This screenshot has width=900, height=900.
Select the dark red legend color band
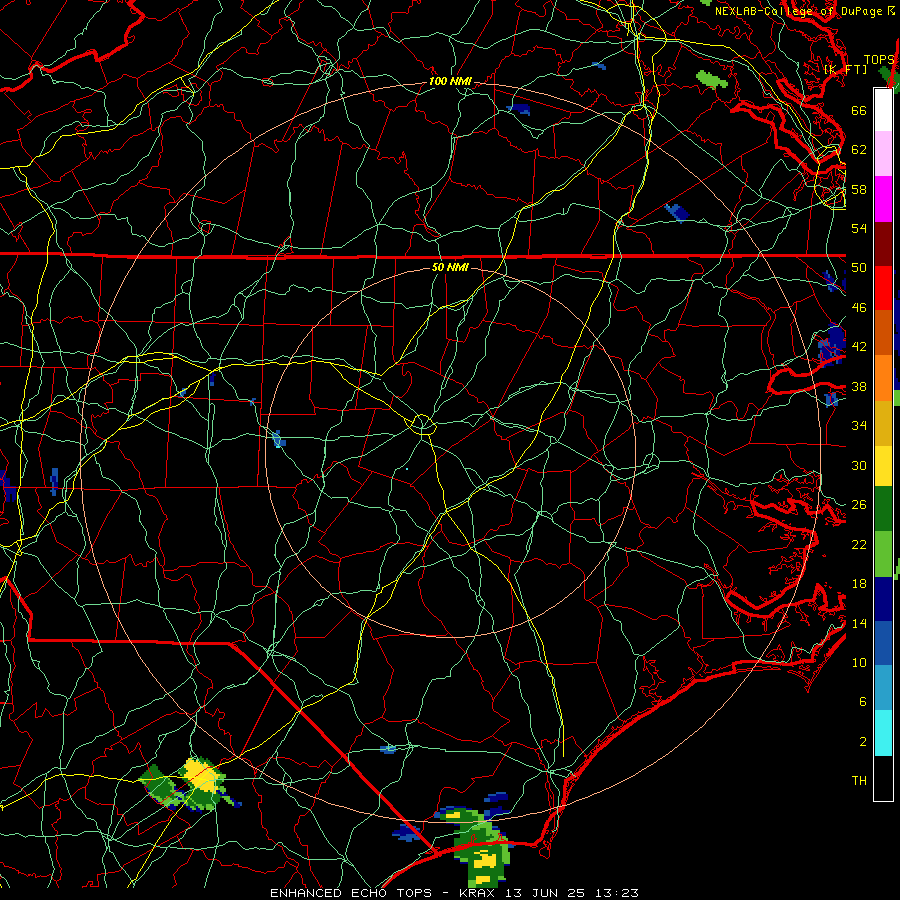point(883,244)
